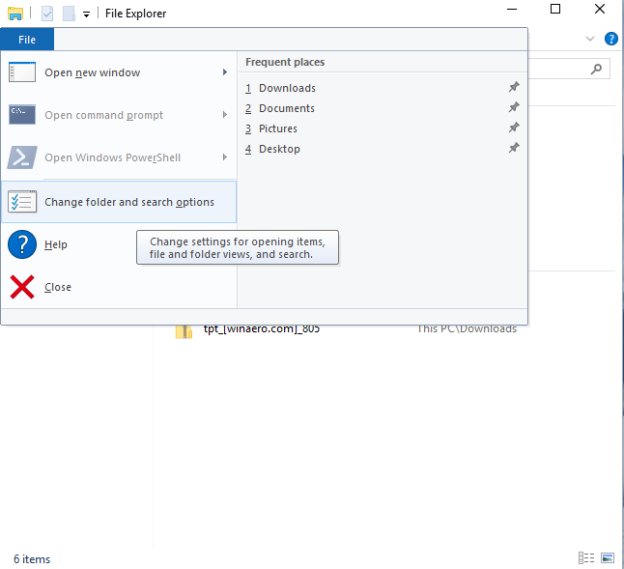Click Frequent places header
Image resolution: width=624 pixels, height=569 pixels.
(285, 62)
